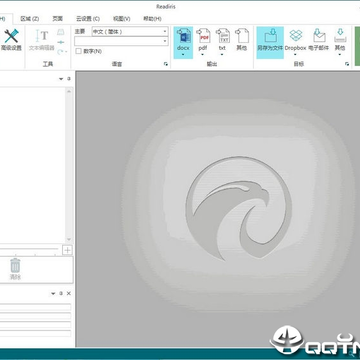
Task: Open 目标 group dialog launcher
Action: 347,64
